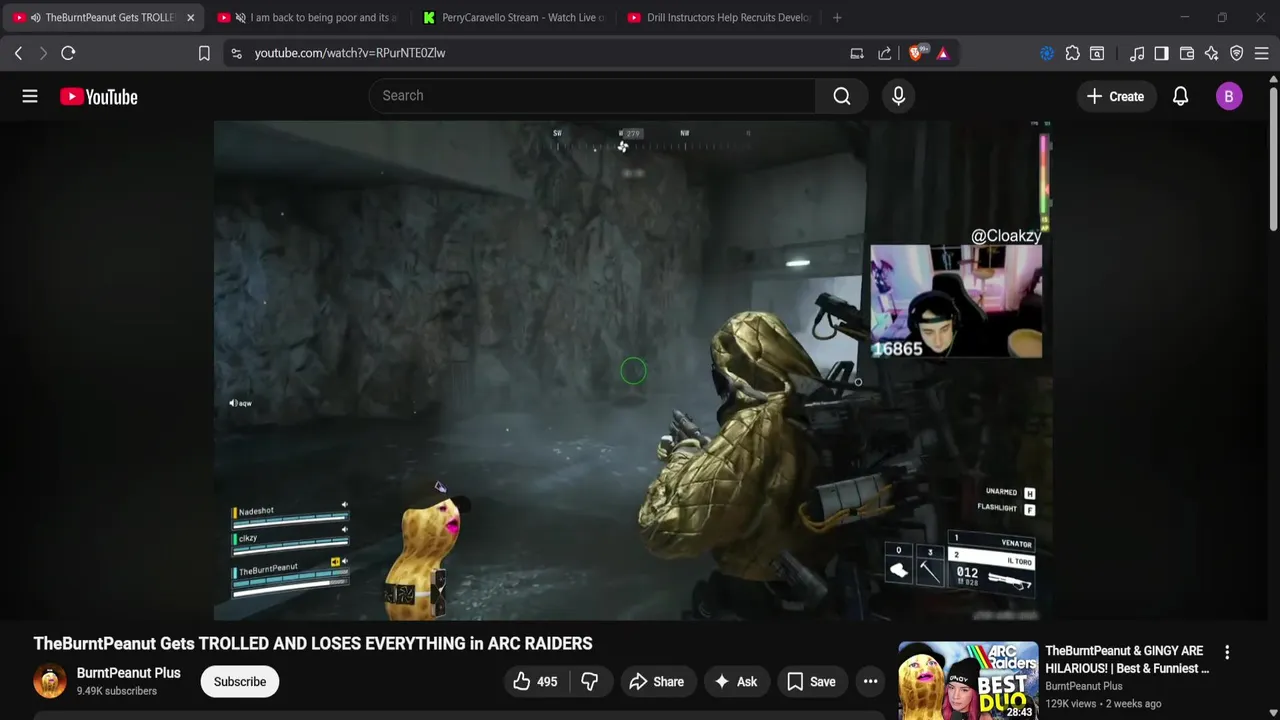Click the video title text

[313, 644]
